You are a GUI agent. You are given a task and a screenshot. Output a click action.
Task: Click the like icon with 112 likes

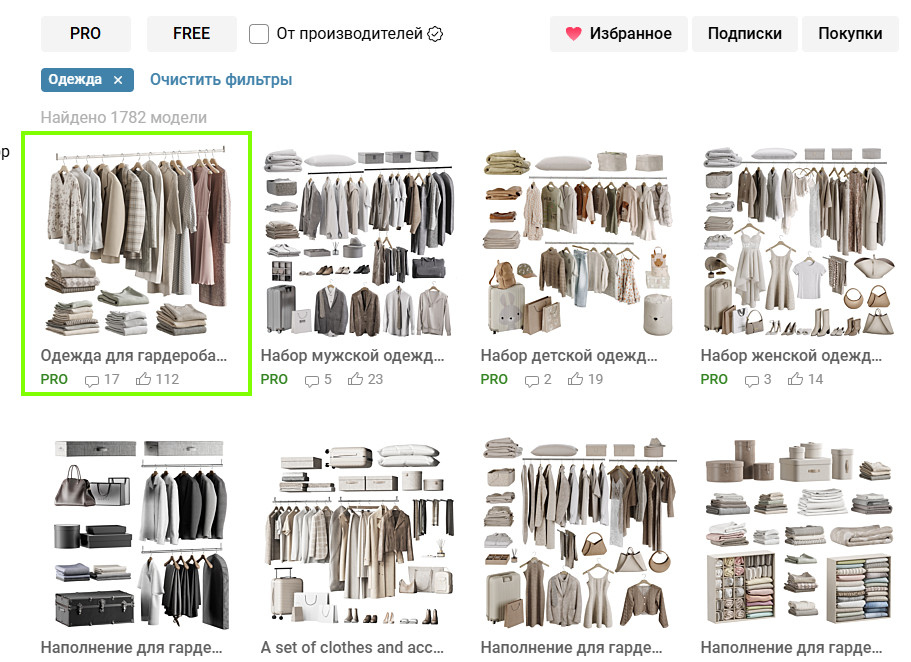point(143,379)
